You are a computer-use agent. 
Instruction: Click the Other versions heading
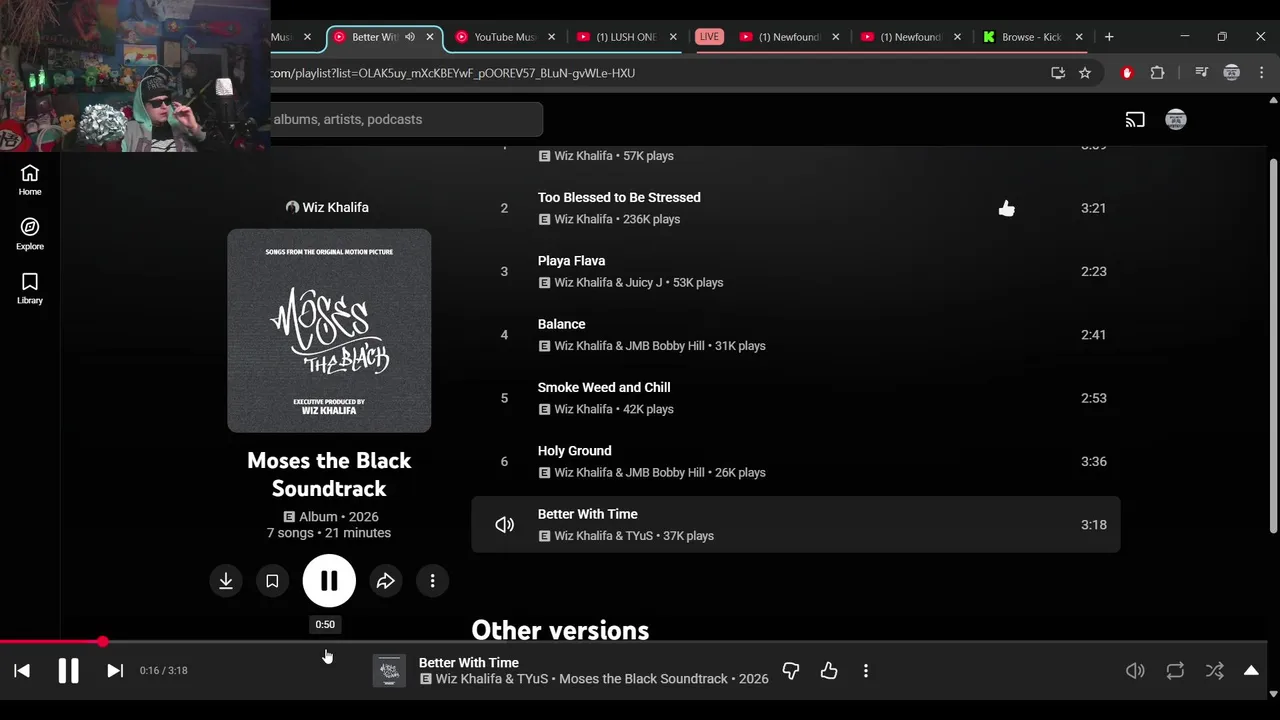pyautogui.click(x=560, y=630)
